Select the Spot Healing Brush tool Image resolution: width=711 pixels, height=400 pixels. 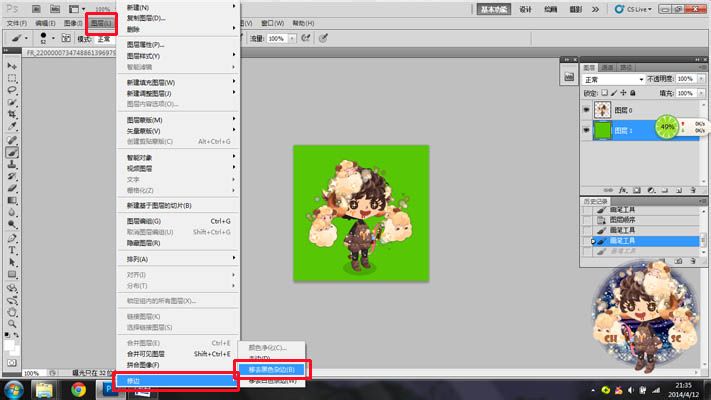(x=12, y=140)
